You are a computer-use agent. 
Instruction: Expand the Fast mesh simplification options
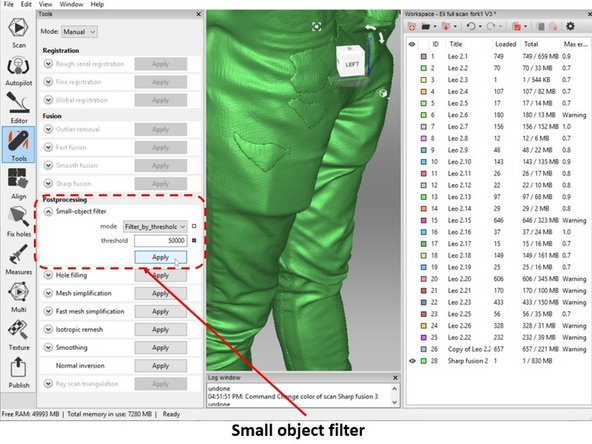click(48, 311)
